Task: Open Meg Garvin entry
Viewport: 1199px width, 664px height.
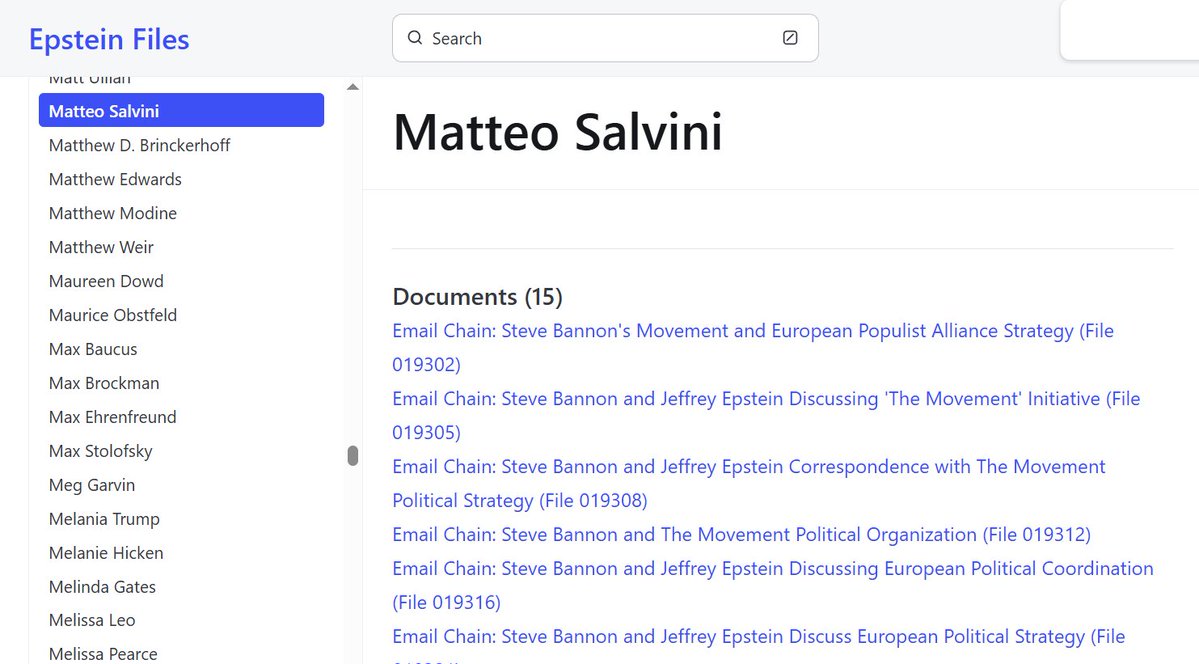Action: (92, 485)
